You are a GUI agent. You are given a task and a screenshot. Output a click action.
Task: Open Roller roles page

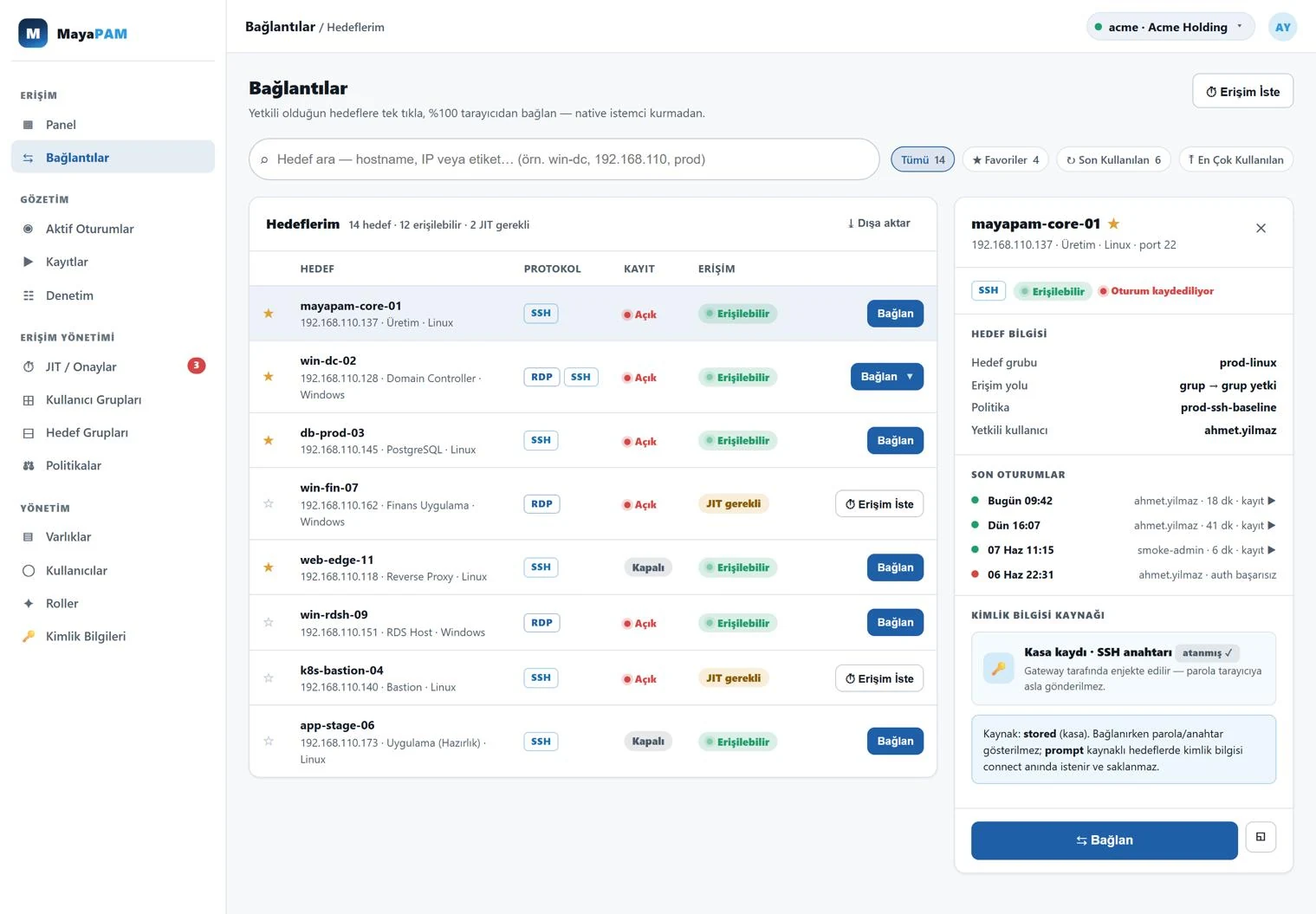pos(113,603)
